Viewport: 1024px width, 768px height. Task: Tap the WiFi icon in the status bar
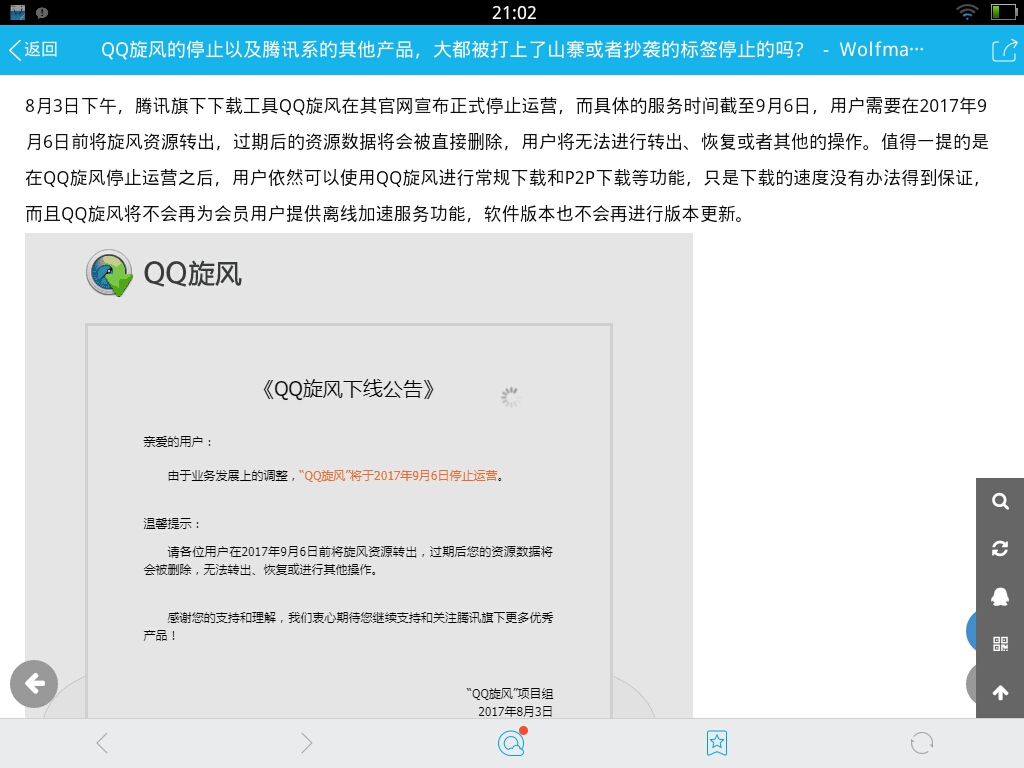pyautogui.click(x=967, y=12)
